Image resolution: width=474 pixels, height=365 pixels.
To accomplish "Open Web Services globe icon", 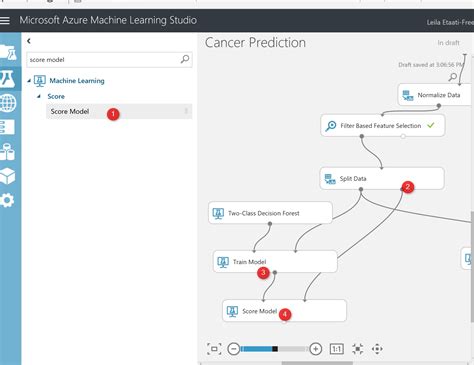I will [x=8, y=103].
